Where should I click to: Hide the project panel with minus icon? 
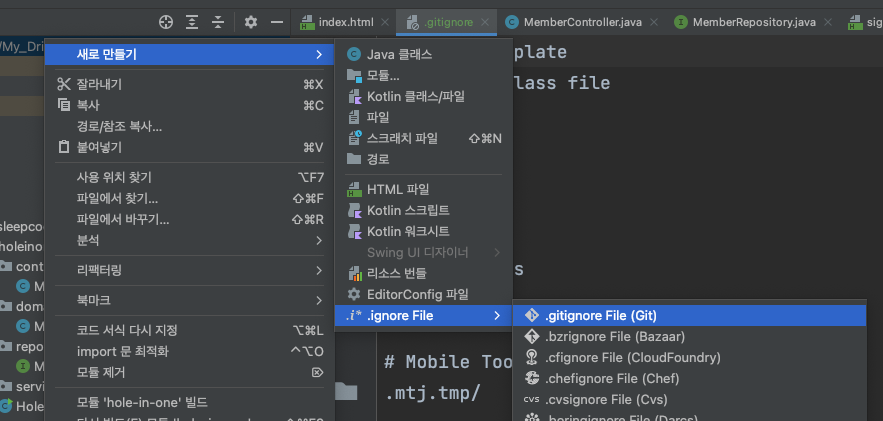[x=277, y=22]
